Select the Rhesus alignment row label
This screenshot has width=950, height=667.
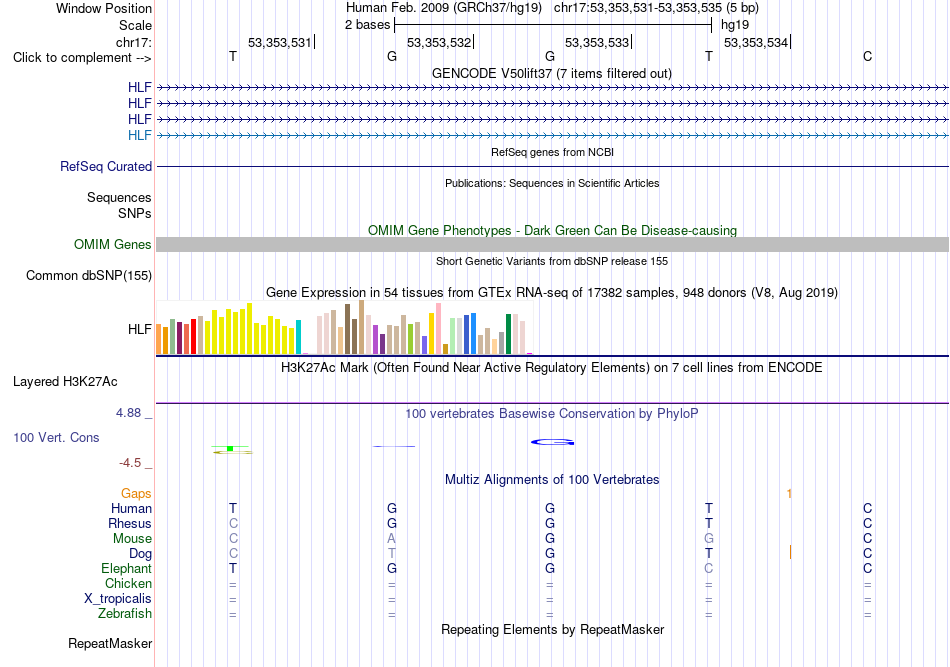pos(130,523)
